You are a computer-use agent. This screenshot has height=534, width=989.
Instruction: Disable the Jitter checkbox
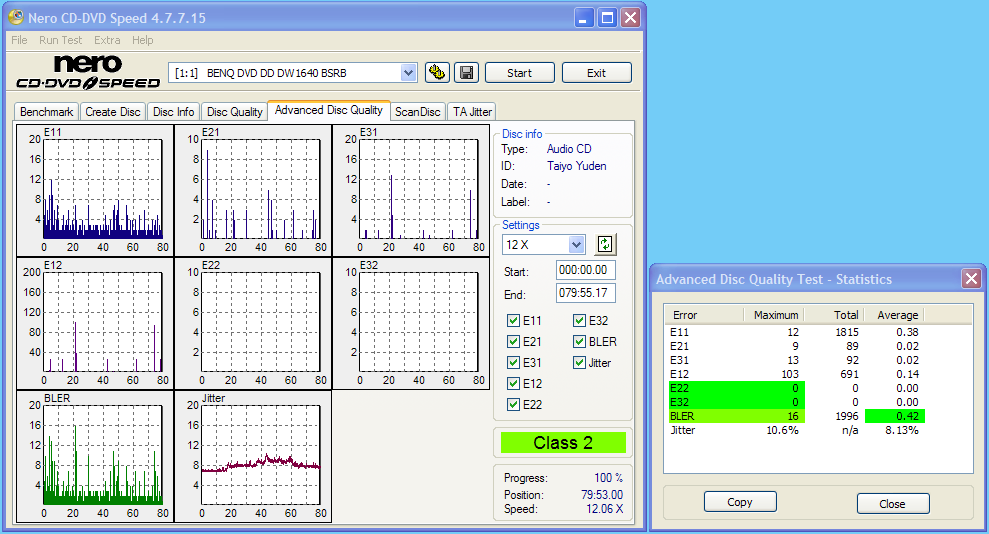tap(580, 363)
